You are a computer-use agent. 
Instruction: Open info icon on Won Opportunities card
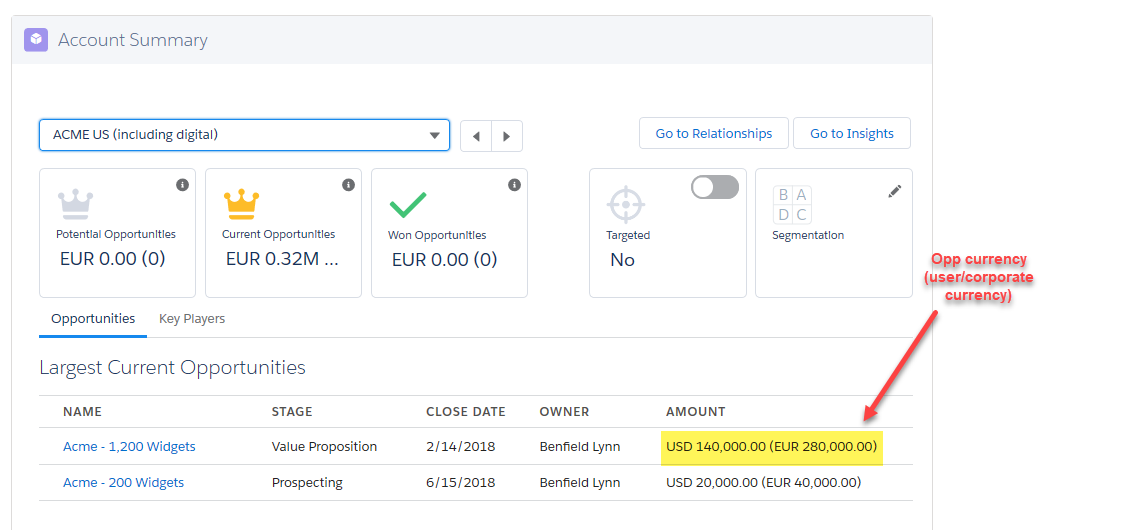click(514, 185)
